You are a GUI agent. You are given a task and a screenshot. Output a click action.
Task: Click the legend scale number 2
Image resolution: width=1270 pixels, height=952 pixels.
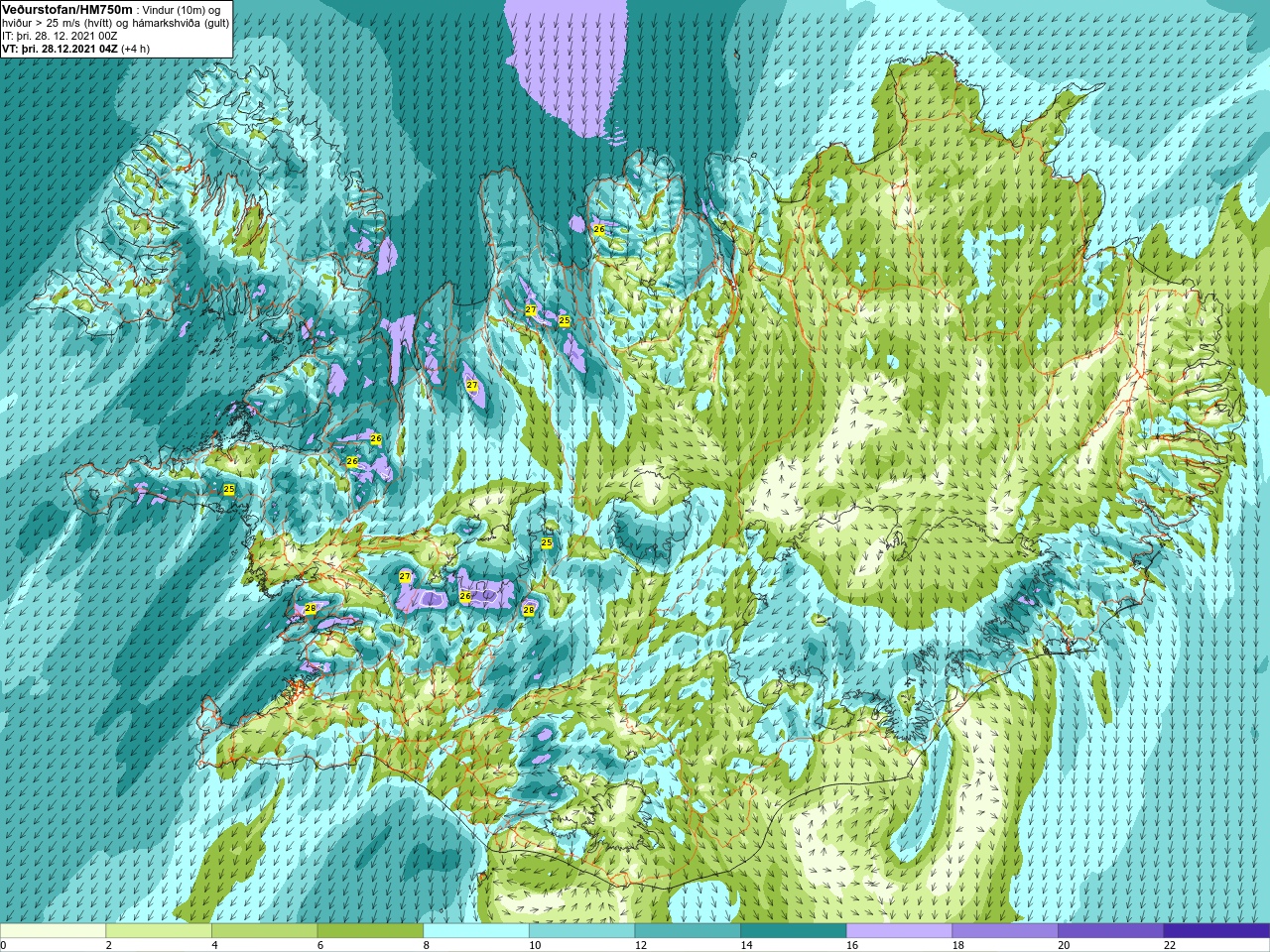[108, 945]
